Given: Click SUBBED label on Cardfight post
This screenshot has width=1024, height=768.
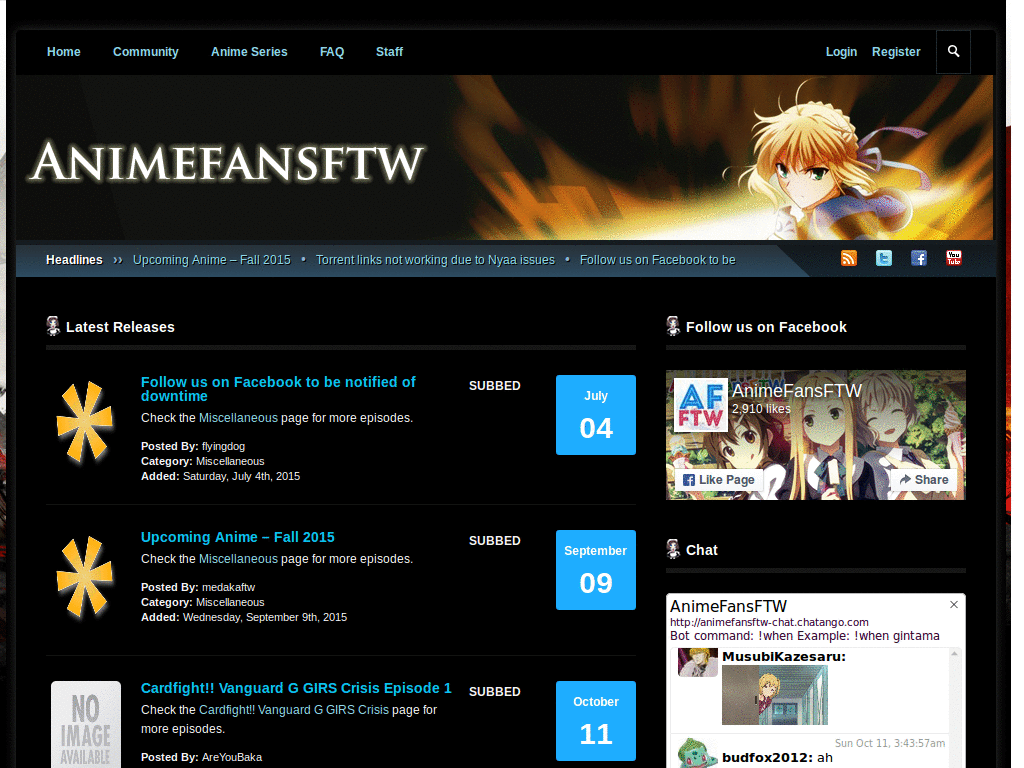Looking at the screenshot, I should point(494,692).
